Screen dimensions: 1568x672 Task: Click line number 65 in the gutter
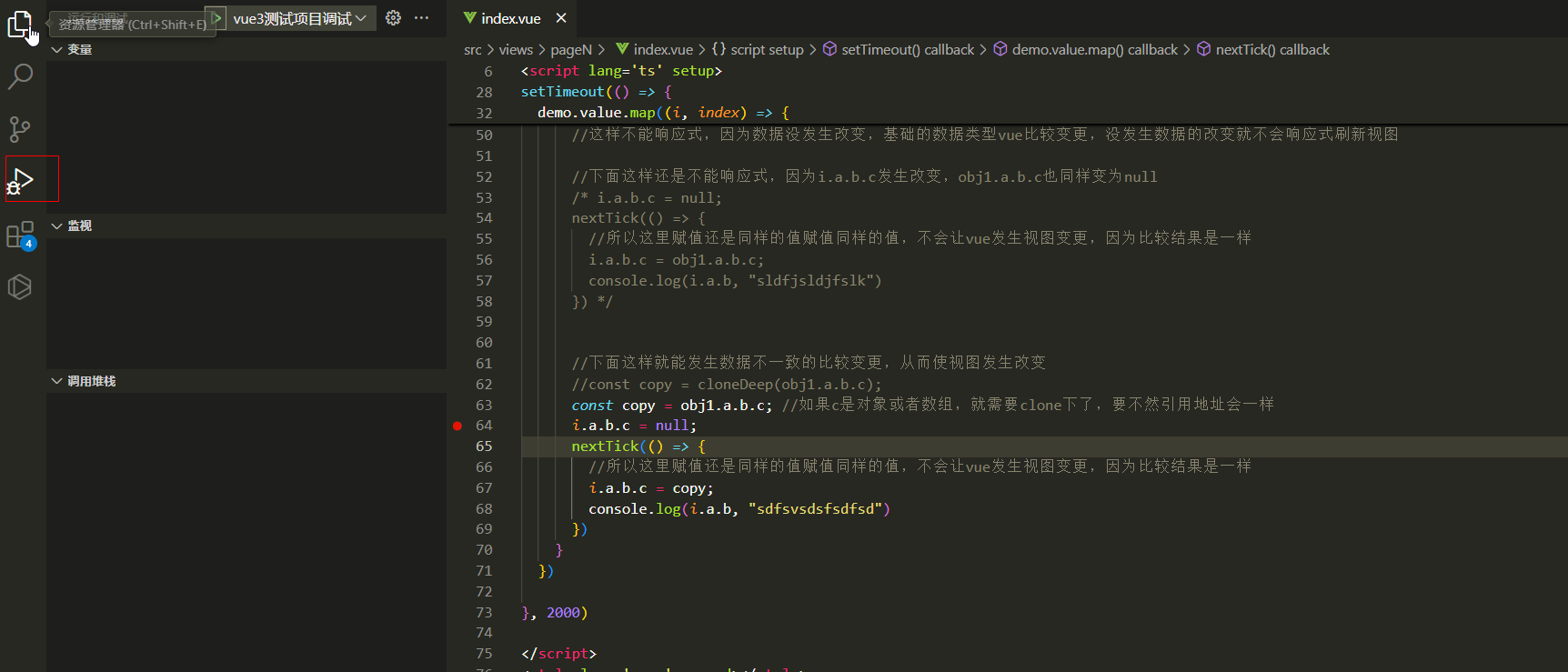484,446
